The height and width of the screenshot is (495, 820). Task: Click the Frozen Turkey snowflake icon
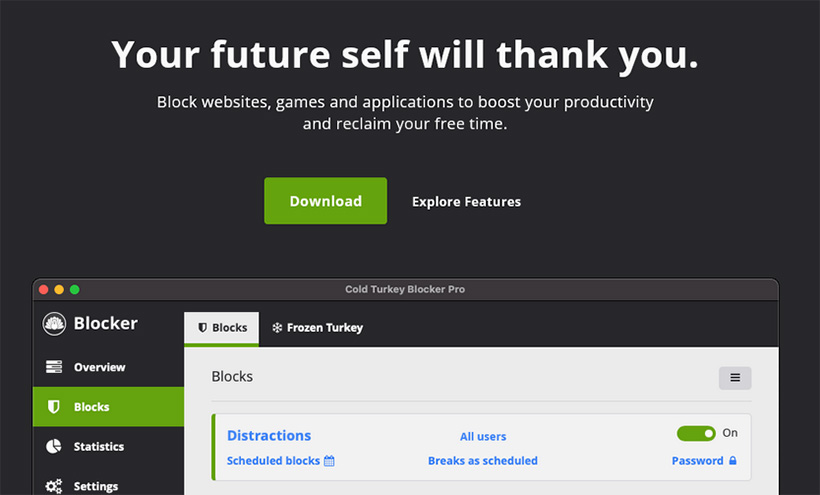tap(277, 328)
